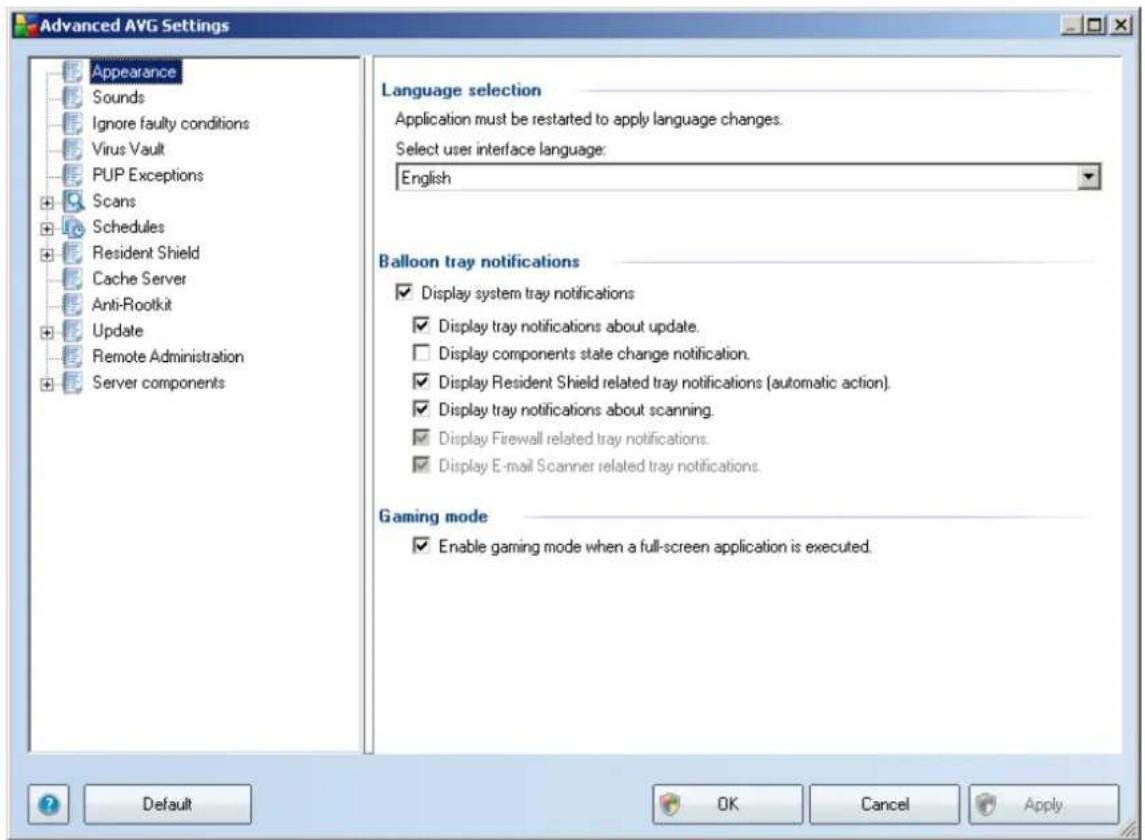This screenshot has width=1145, height=840.
Task: Toggle E-mail Scanner tray notifications checkbox
Action: 421,465
